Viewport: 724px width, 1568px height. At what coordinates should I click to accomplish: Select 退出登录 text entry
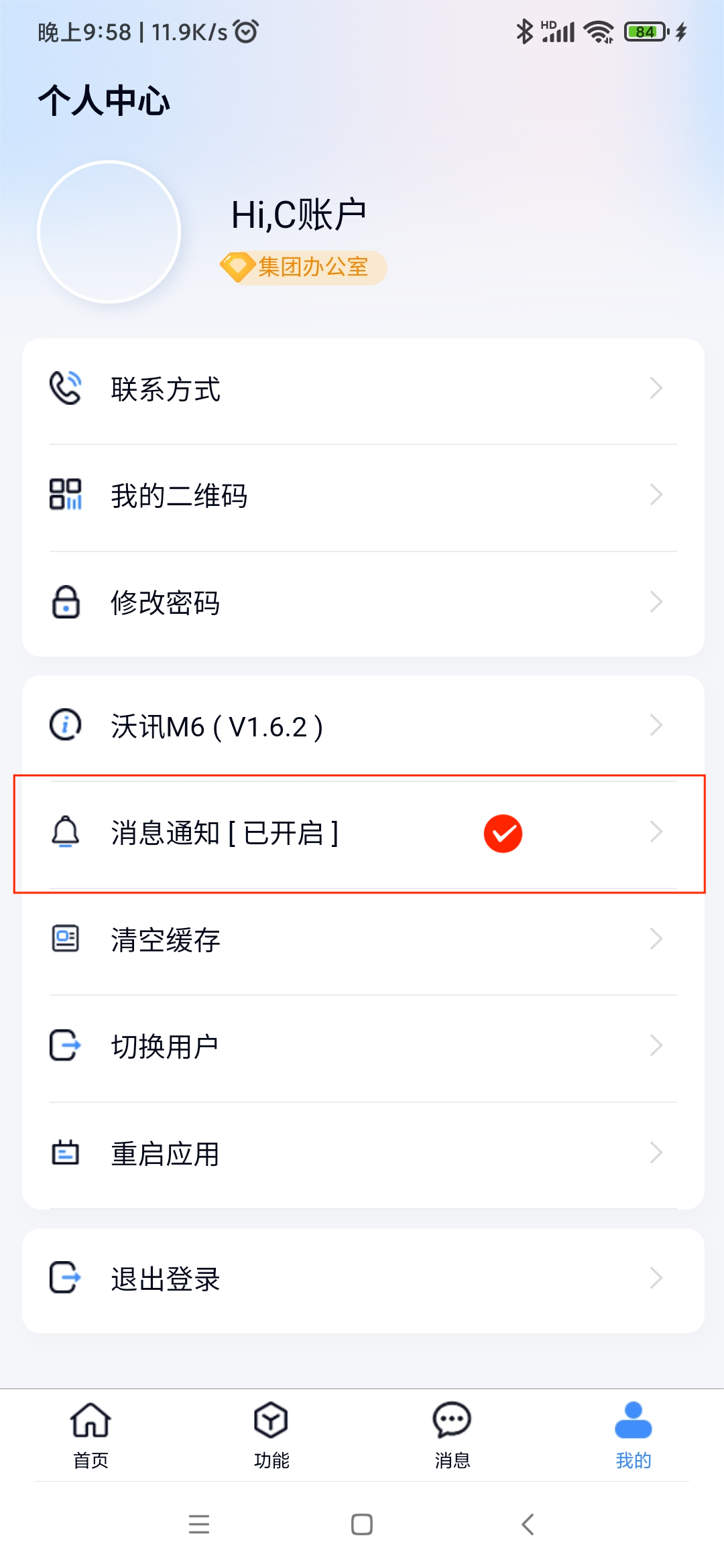coord(166,1279)
